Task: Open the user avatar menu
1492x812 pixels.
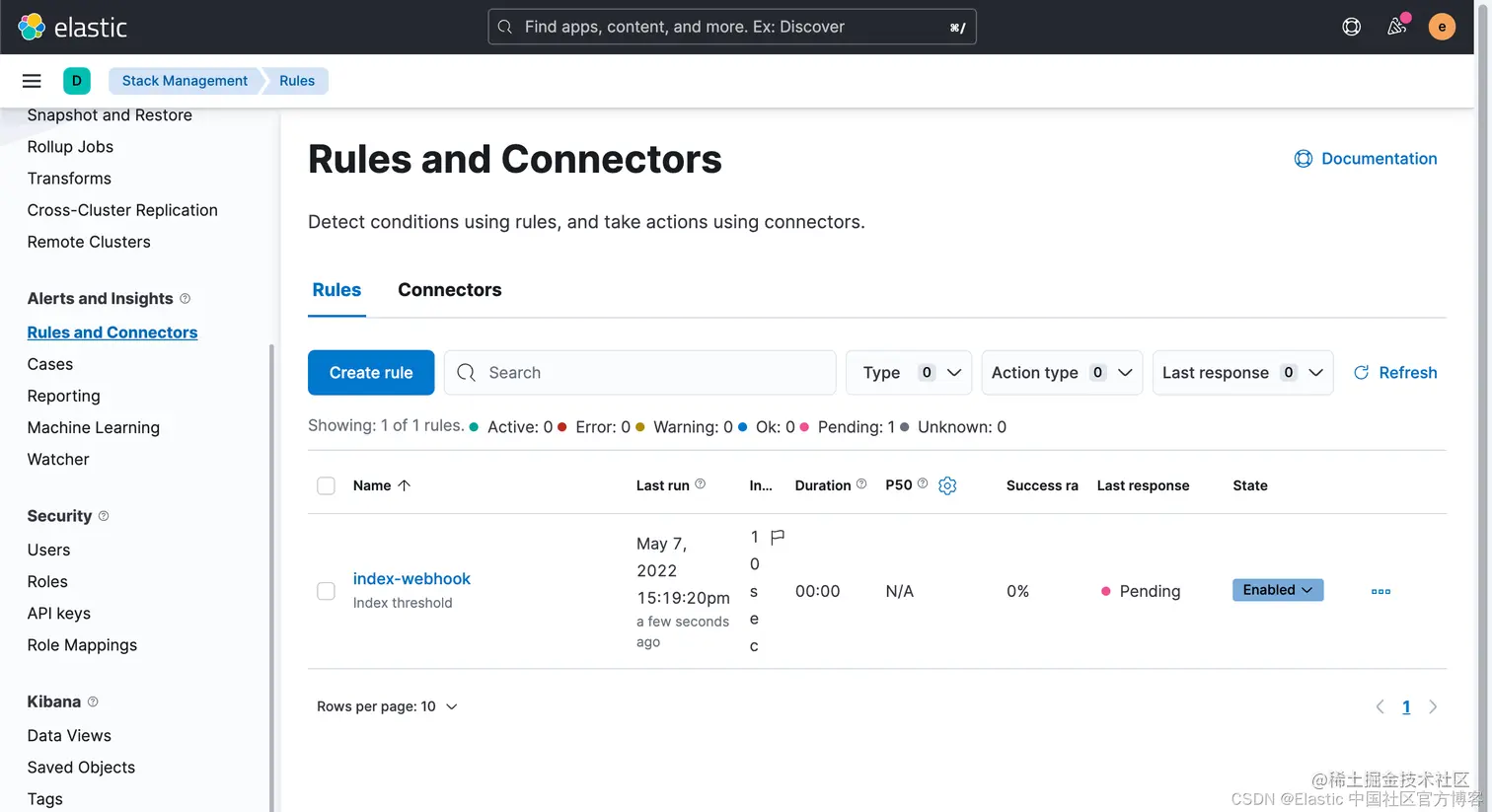Action: click(1442, 27)
